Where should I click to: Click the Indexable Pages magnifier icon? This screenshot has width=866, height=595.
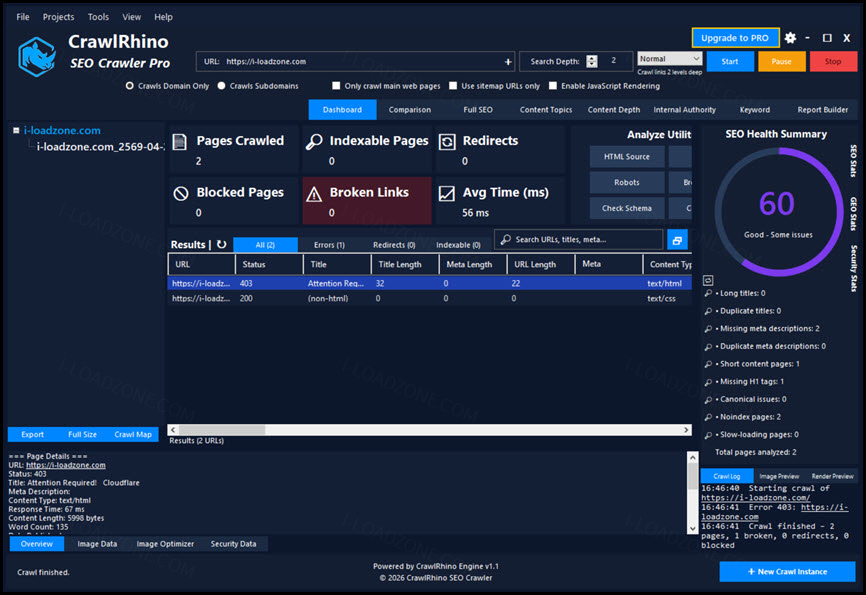314,142
